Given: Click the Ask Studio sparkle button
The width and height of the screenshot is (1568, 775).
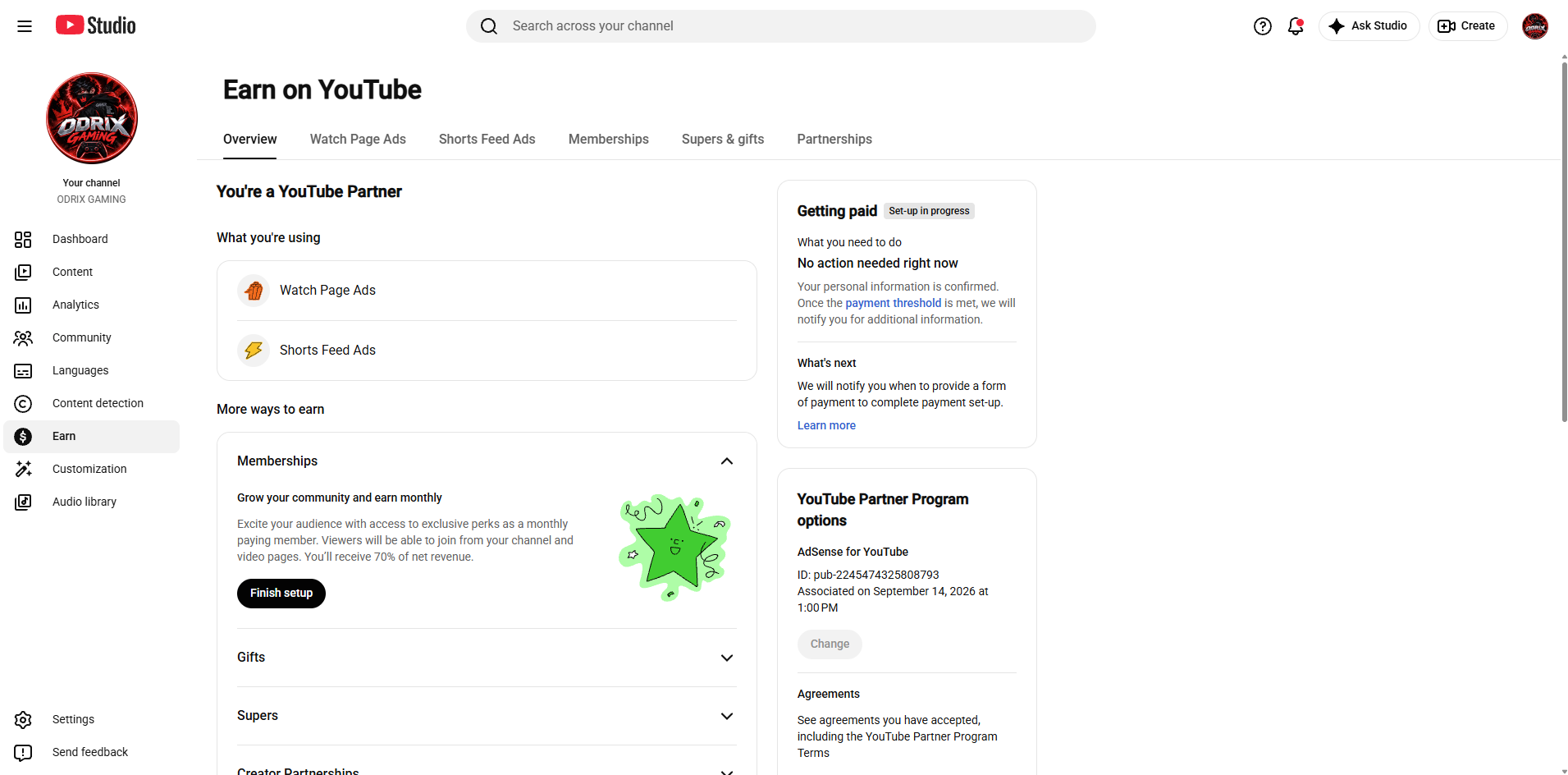Looking at the screenshot, I should pyautogui.click(x=1369, y=26).
